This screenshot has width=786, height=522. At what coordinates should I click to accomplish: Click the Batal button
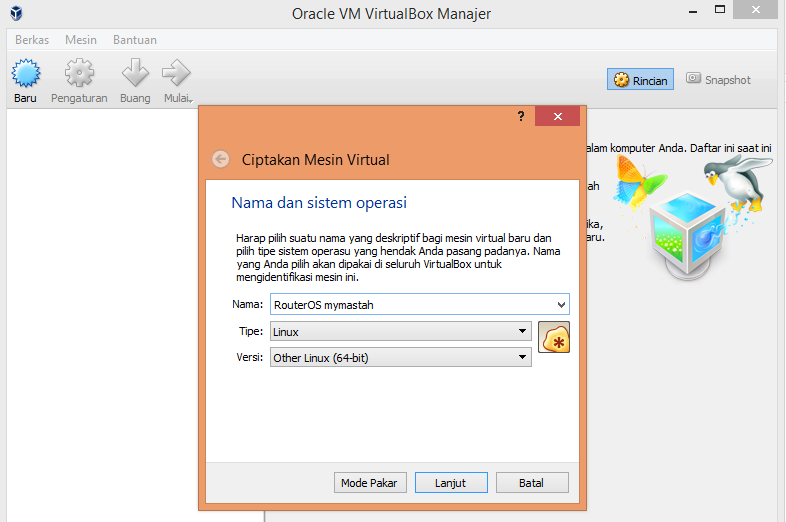pyautogui.click(x=532, y=483)
